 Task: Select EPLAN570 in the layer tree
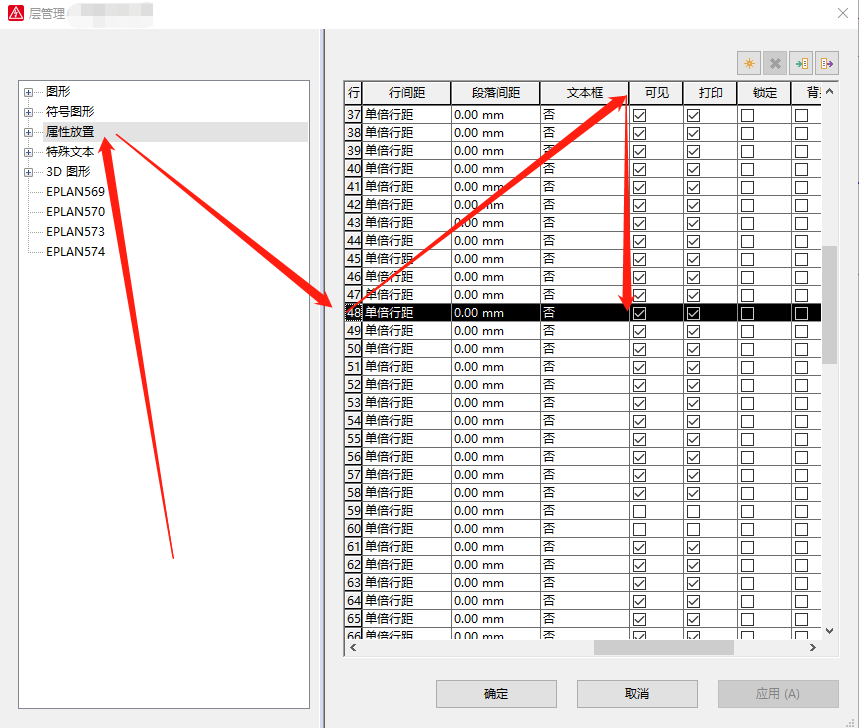75,212
